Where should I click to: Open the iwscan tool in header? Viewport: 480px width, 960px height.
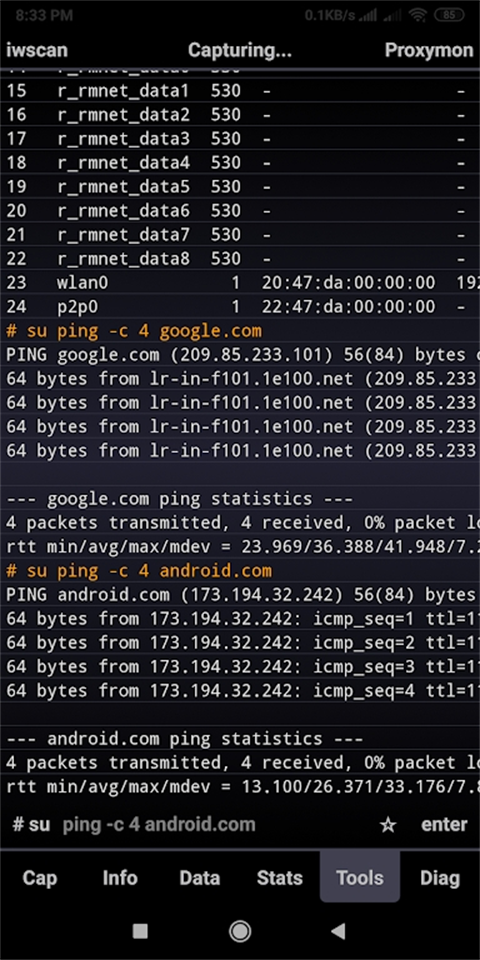tap(37, 50)
